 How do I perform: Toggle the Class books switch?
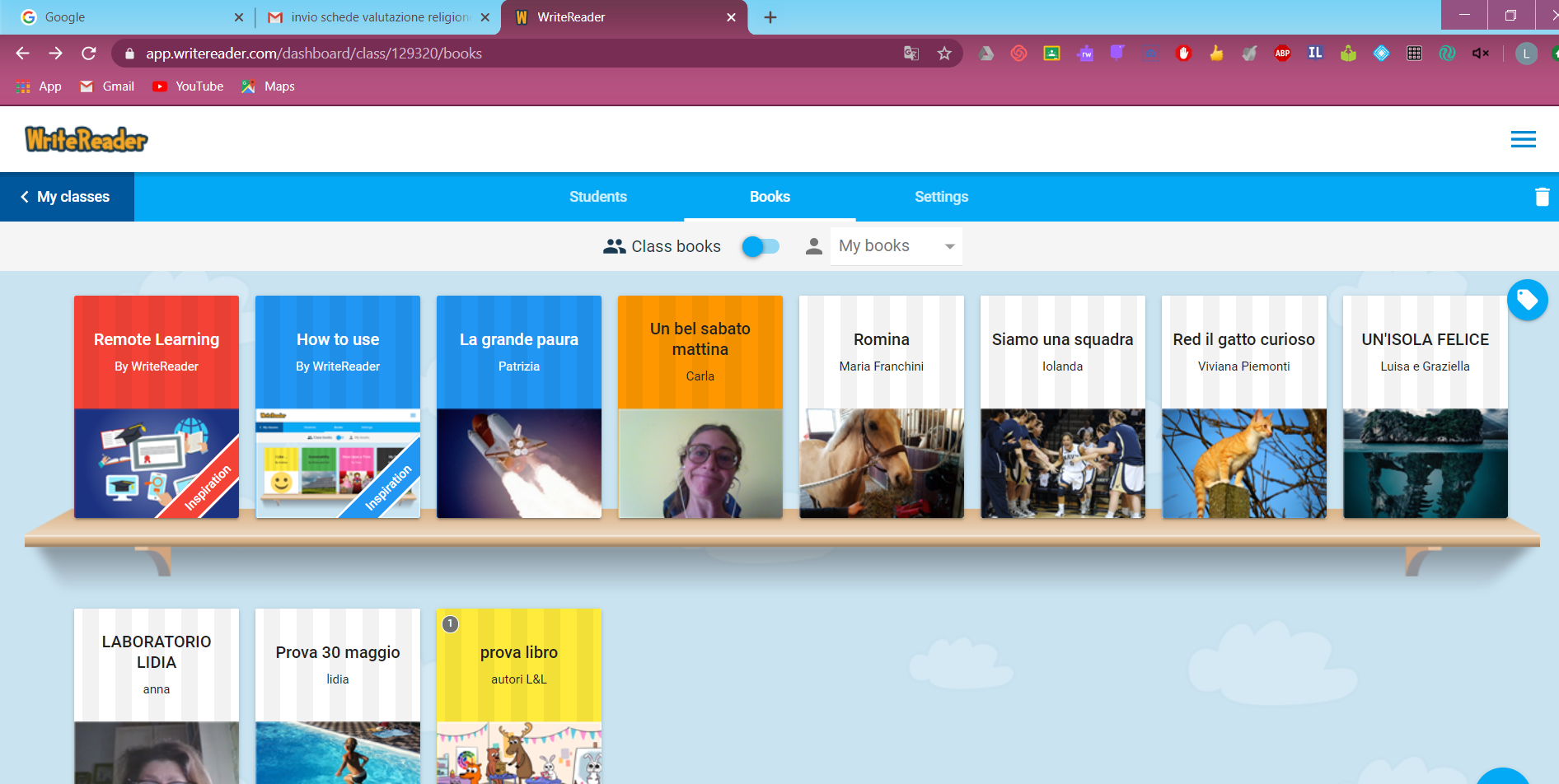point(761,246)
